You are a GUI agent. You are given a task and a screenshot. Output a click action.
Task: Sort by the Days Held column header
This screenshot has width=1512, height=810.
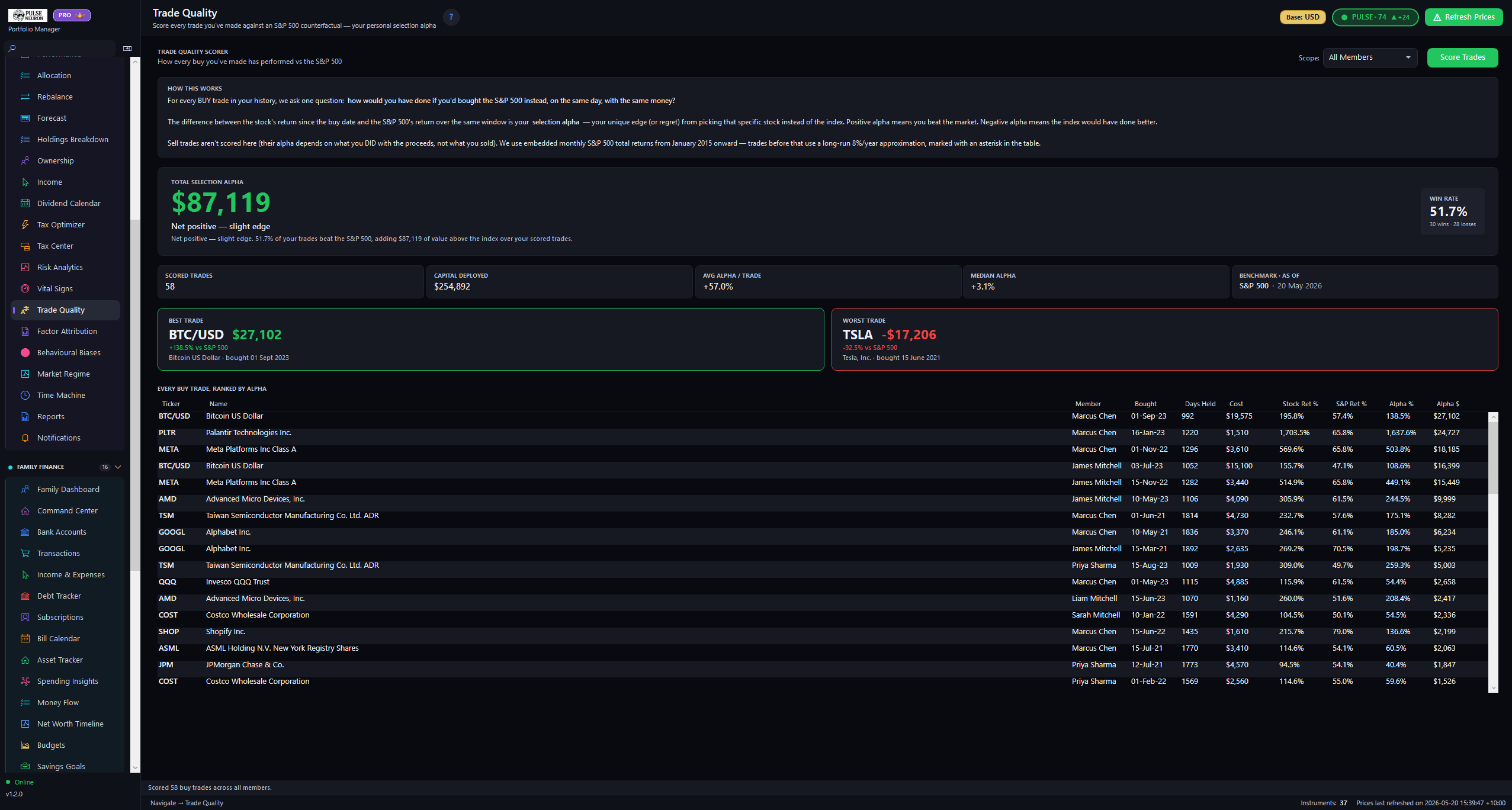pyautogui.click(x=1200, y=404)
